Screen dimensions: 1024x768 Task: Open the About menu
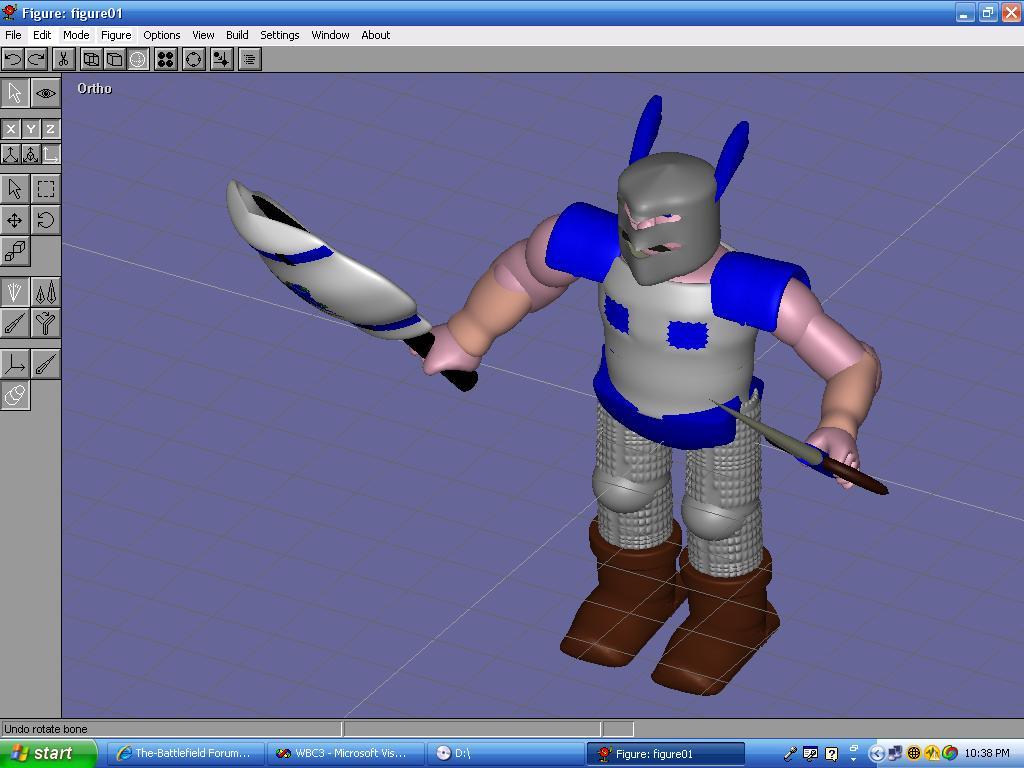(376, 35)
